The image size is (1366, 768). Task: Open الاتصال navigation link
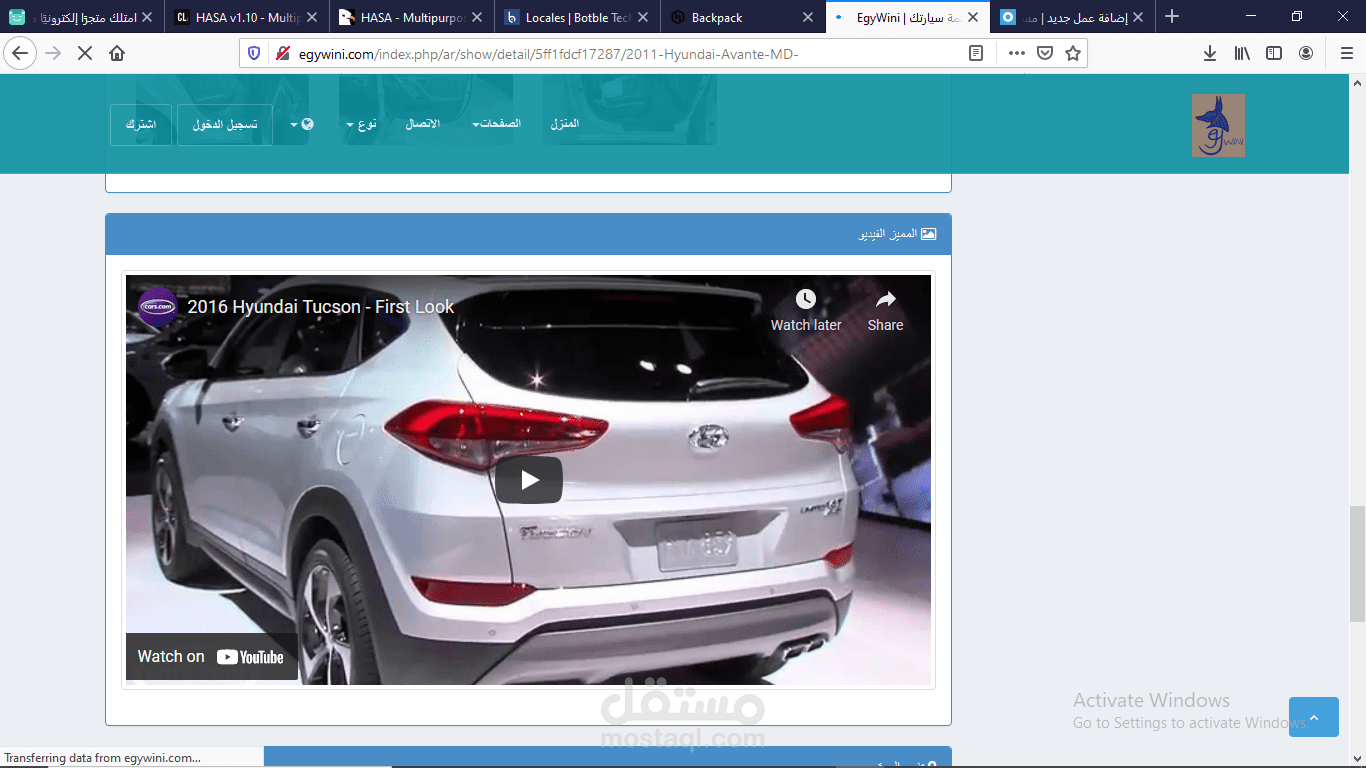(422, 124)
